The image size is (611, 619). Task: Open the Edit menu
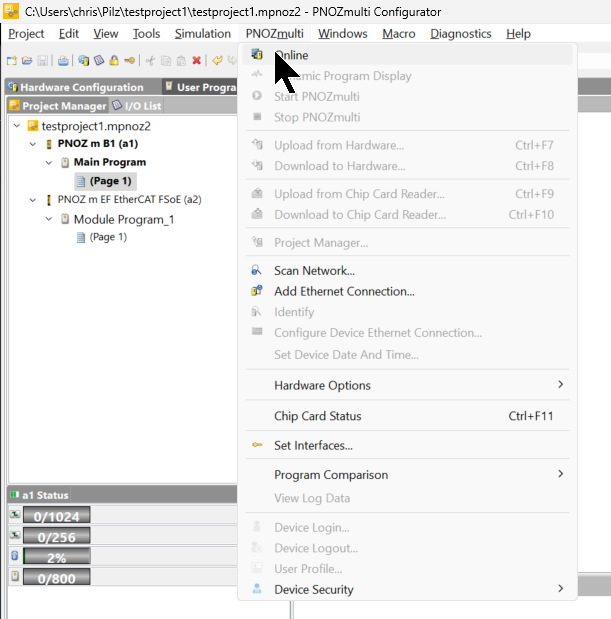(x=69, y=34)
